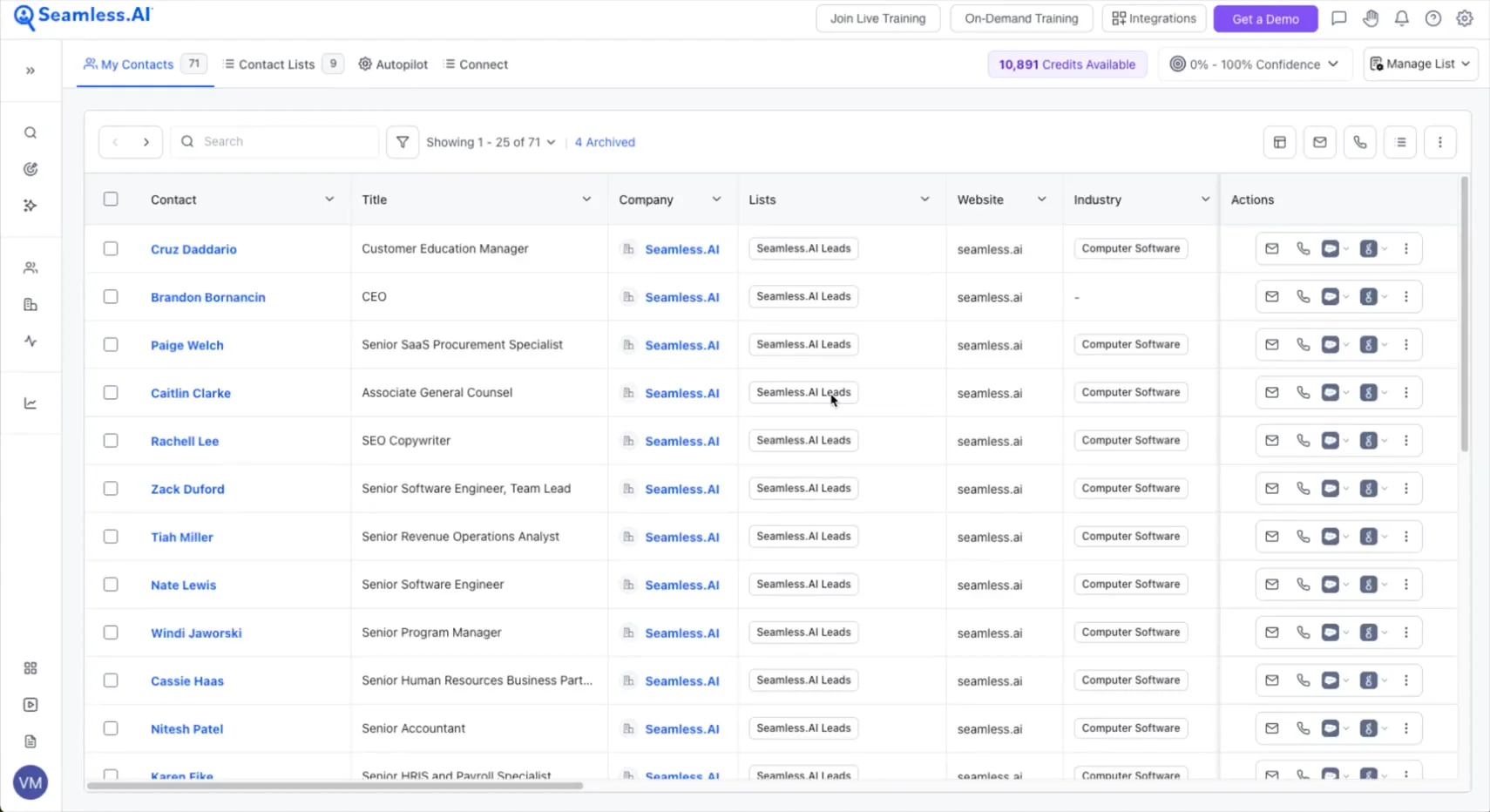Check the select-all checkbox in the table header

tap(111, 199)
